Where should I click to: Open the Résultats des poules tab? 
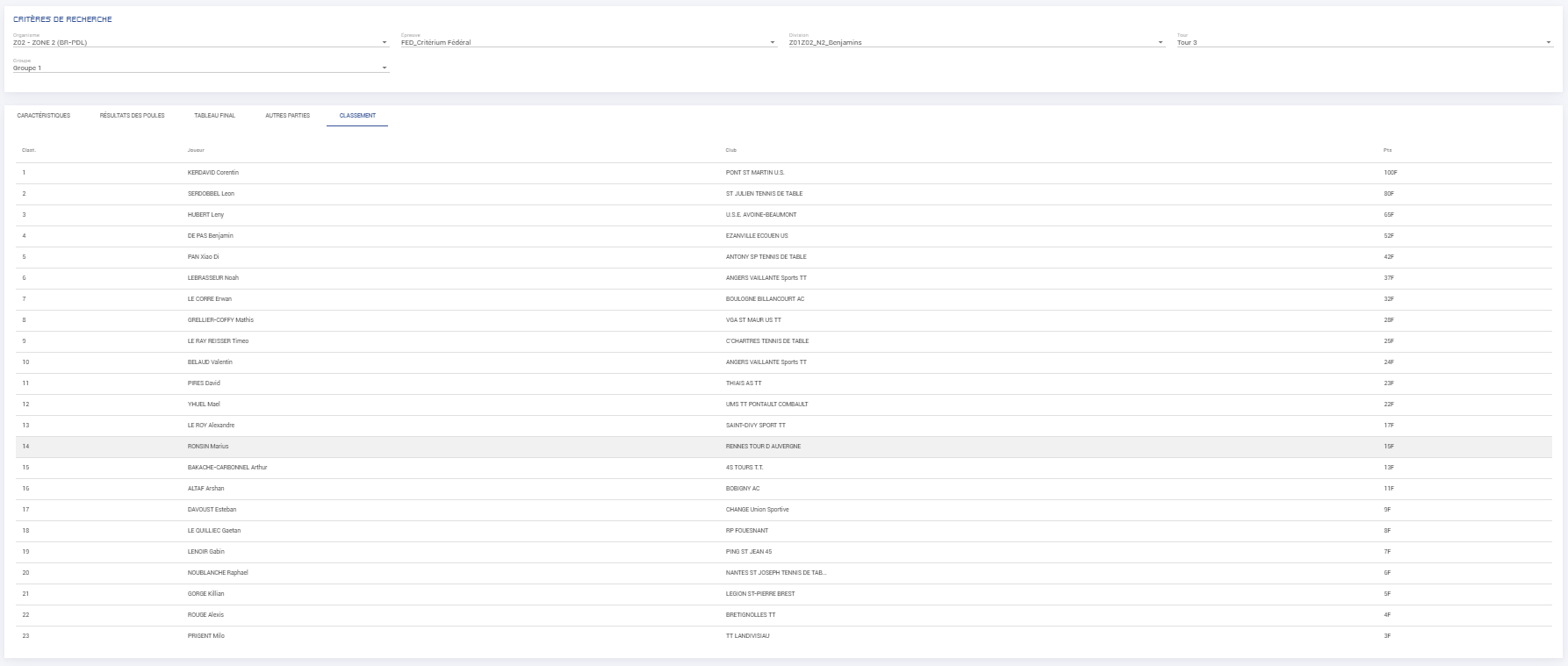pos(132,116)
